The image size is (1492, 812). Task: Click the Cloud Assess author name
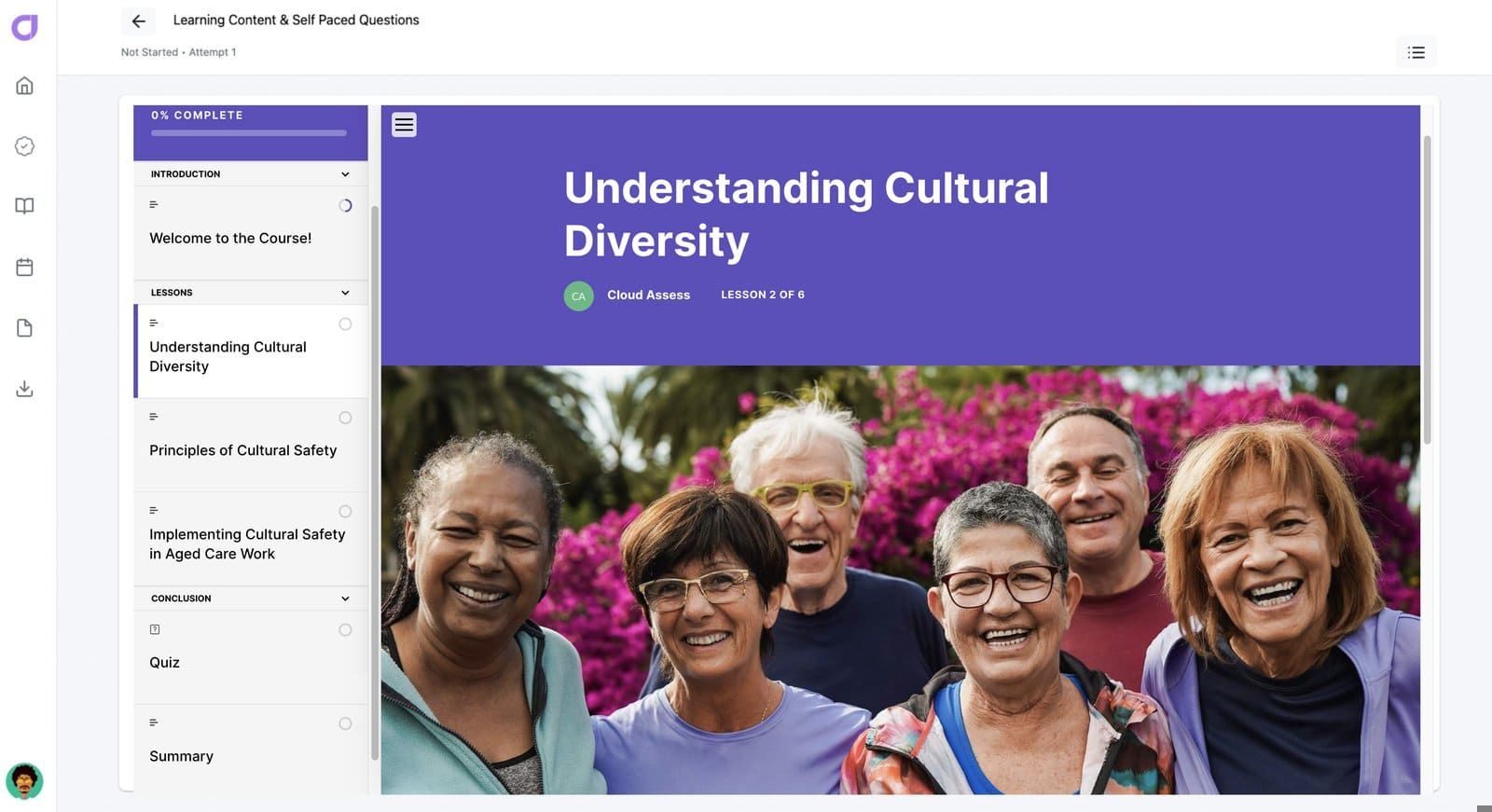pyautogui.click(x=649, y=295)
